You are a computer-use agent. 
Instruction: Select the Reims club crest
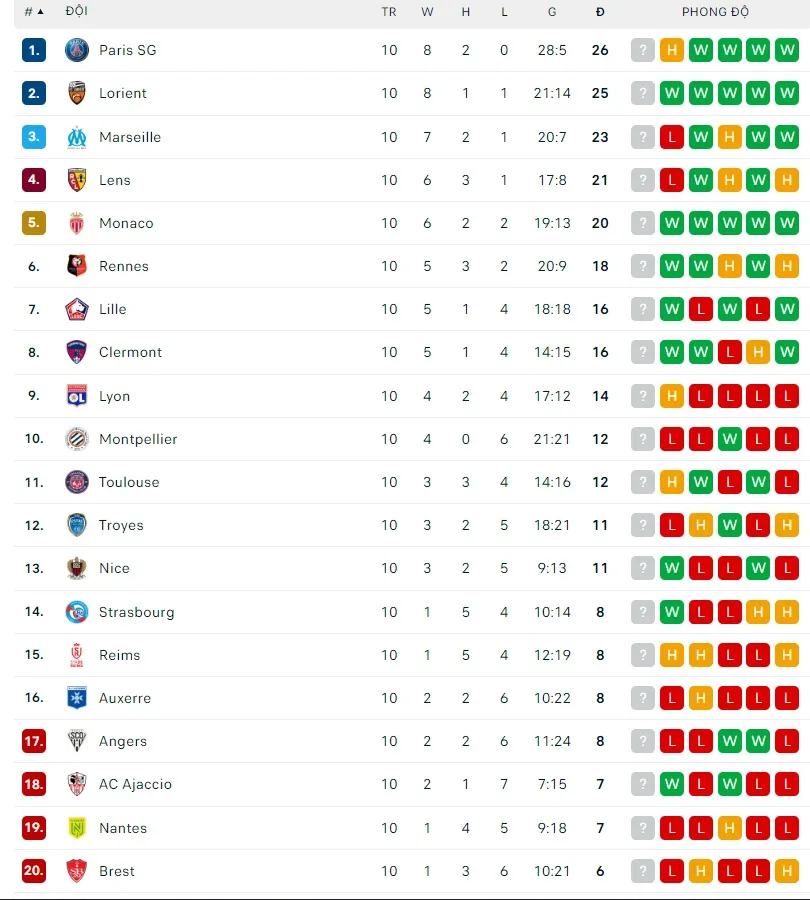(77, 655)
